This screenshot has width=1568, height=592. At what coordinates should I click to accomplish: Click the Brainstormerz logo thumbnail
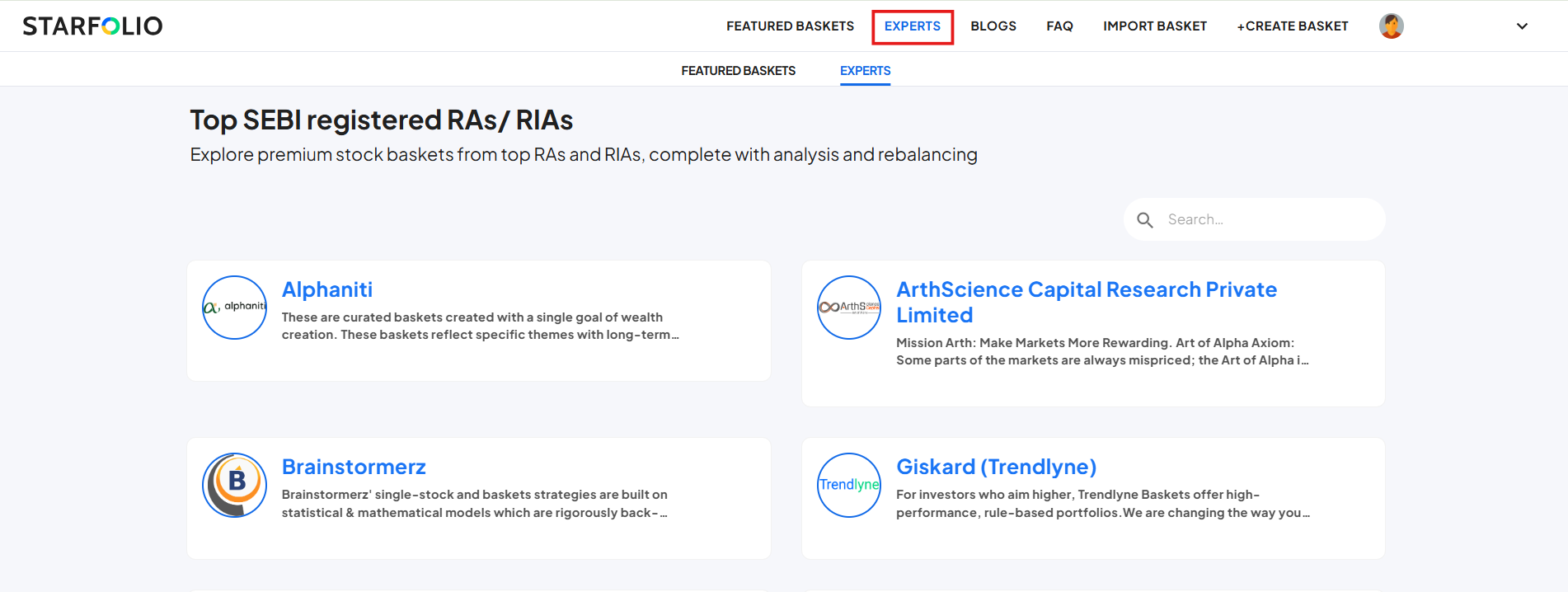235,485
